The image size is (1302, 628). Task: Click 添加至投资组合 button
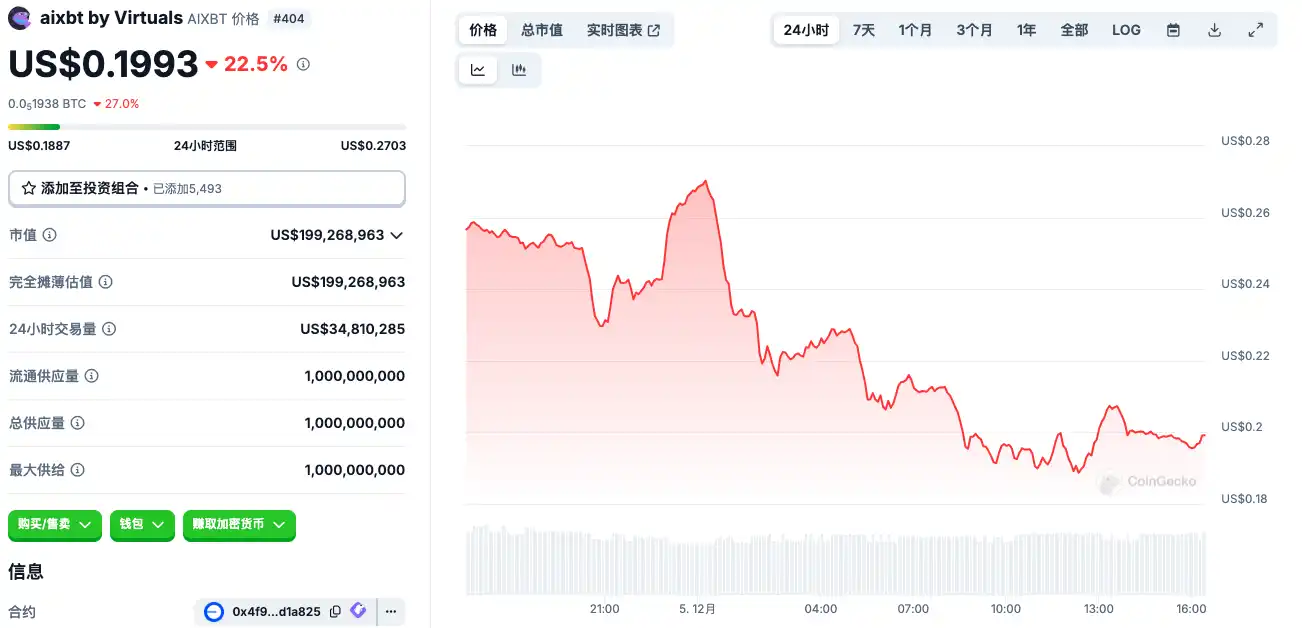point(206,188)
